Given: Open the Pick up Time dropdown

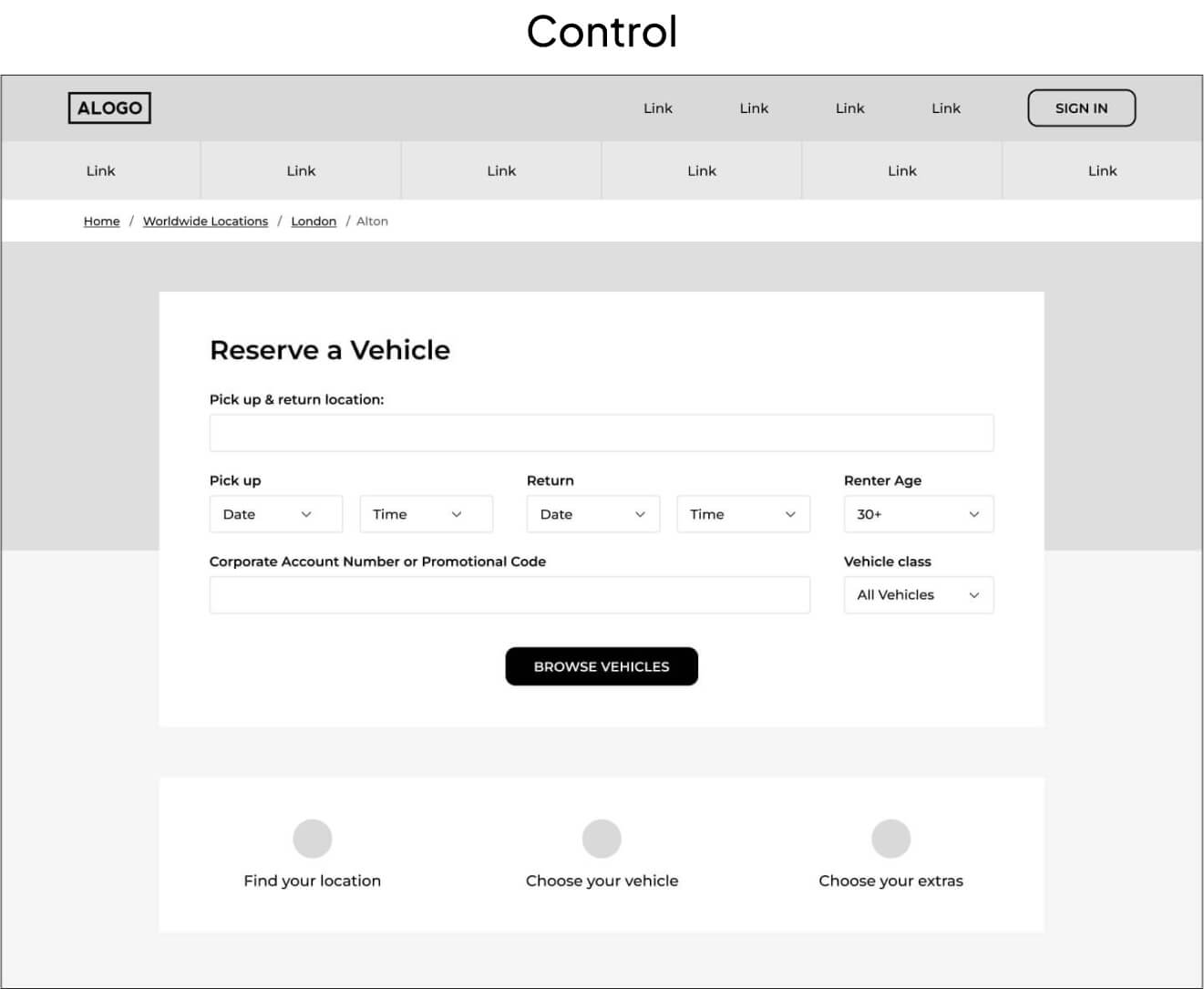Looking at the screenshot, I should [x=426, y=514].
